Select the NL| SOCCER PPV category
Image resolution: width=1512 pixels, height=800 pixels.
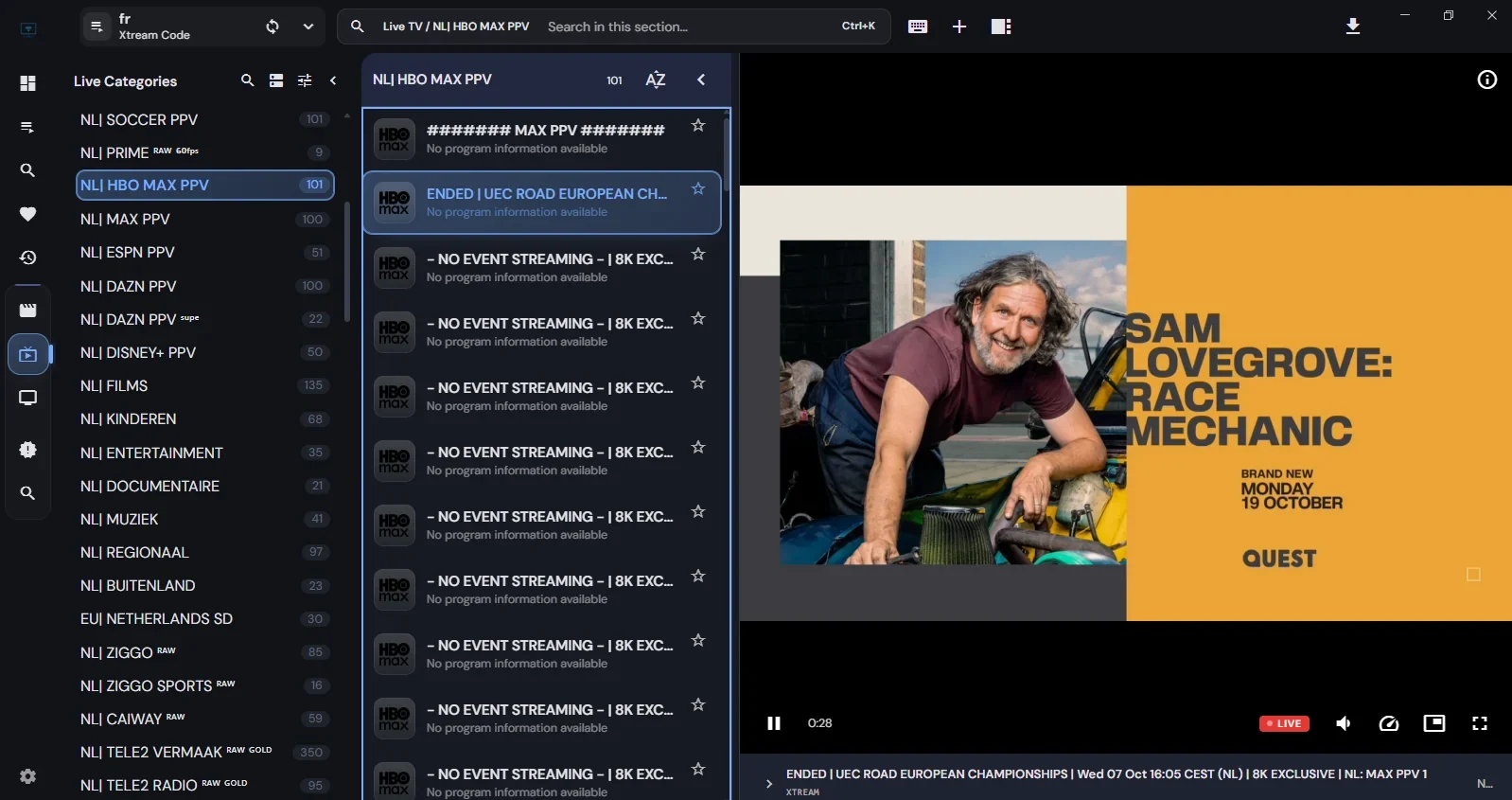pyautogui.click(x=204, y=119)
